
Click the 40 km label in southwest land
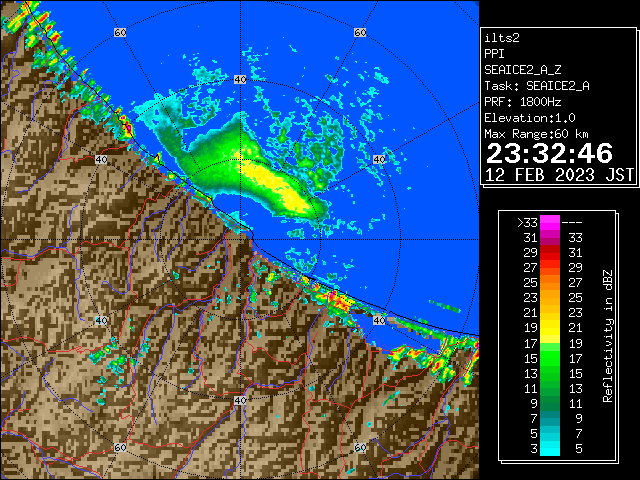(101, 320)
